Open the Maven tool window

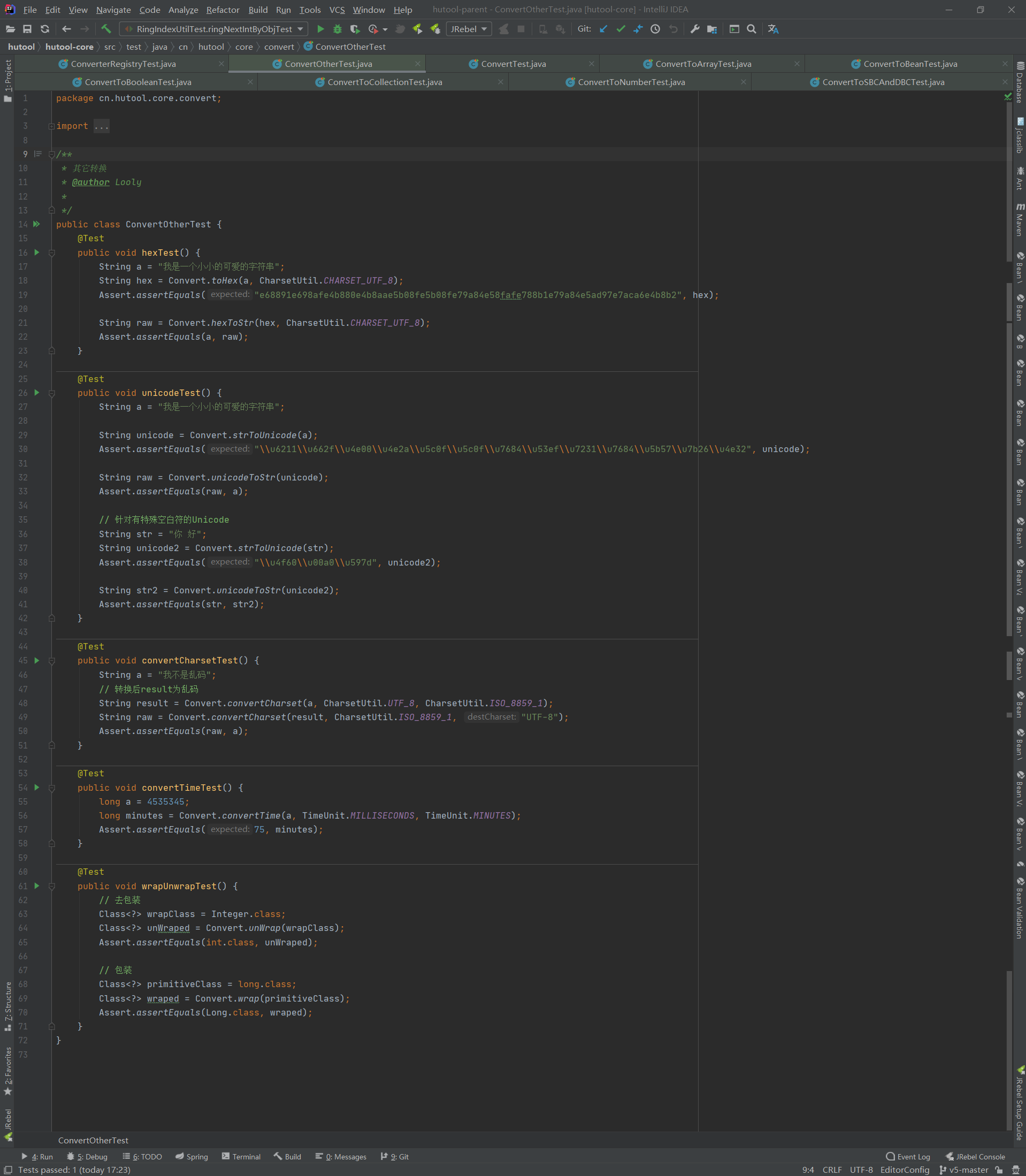click(x=1020, y=219)
